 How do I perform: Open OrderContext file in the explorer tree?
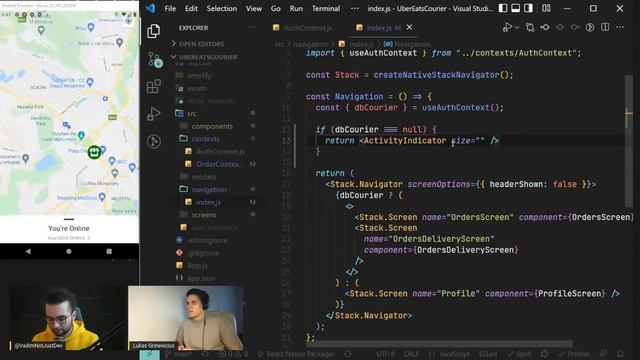220,164
